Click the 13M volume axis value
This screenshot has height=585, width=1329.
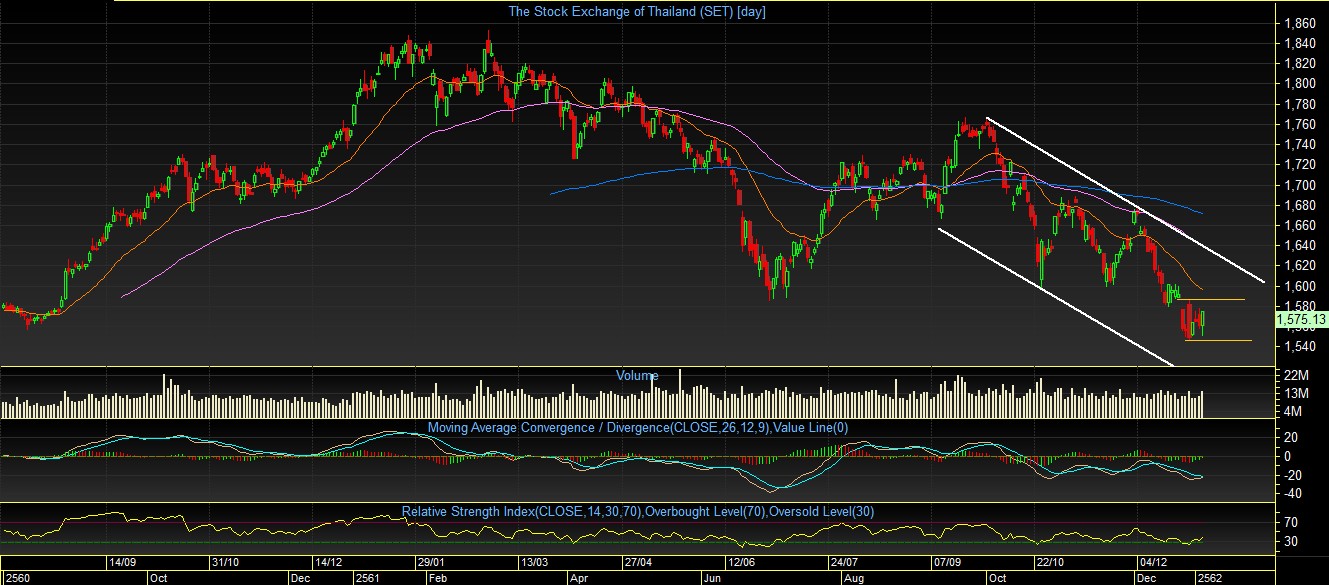(x=1296, y=393)
